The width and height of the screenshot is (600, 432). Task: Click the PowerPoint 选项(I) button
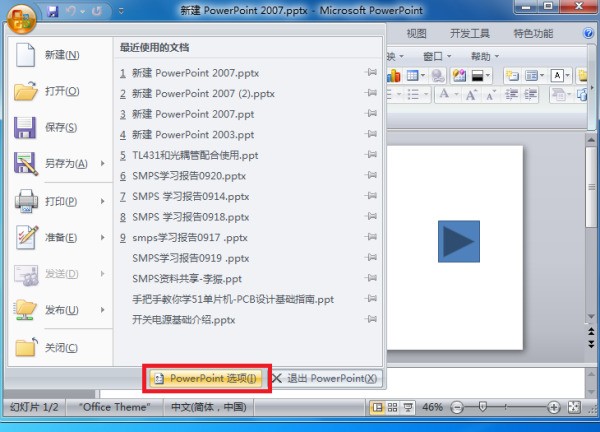pyautogui.click(x=206, y=378)
